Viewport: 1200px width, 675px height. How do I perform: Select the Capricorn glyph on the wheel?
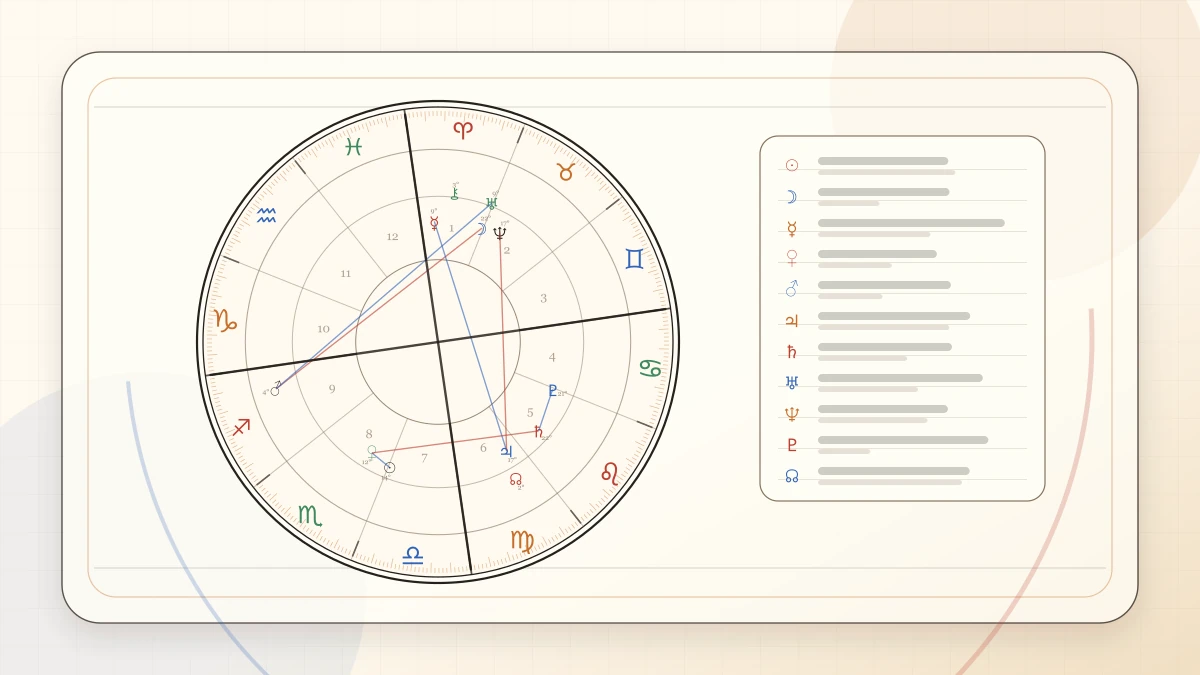[x=225, y=320]
